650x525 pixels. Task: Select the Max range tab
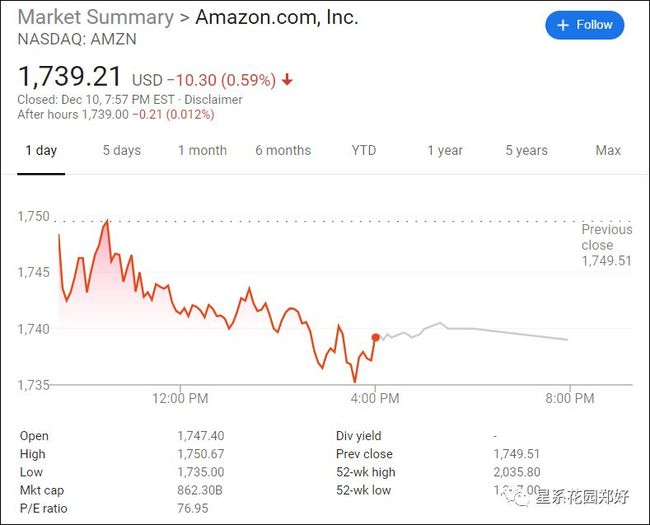(x=608, y=150)
